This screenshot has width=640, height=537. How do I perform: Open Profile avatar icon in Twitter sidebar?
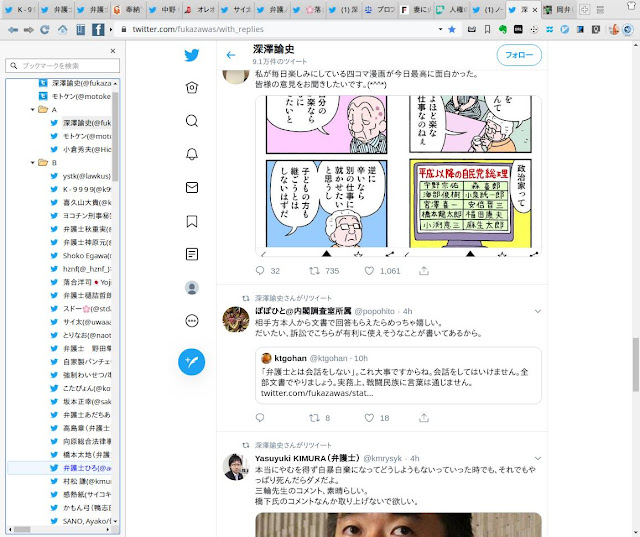[x=191, y=288]
